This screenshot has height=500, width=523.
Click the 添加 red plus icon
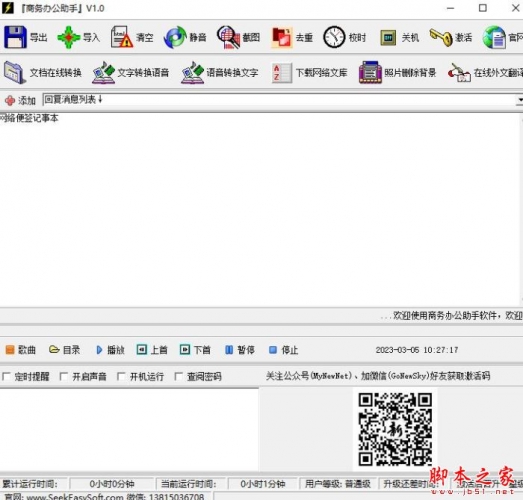(10, 100)
